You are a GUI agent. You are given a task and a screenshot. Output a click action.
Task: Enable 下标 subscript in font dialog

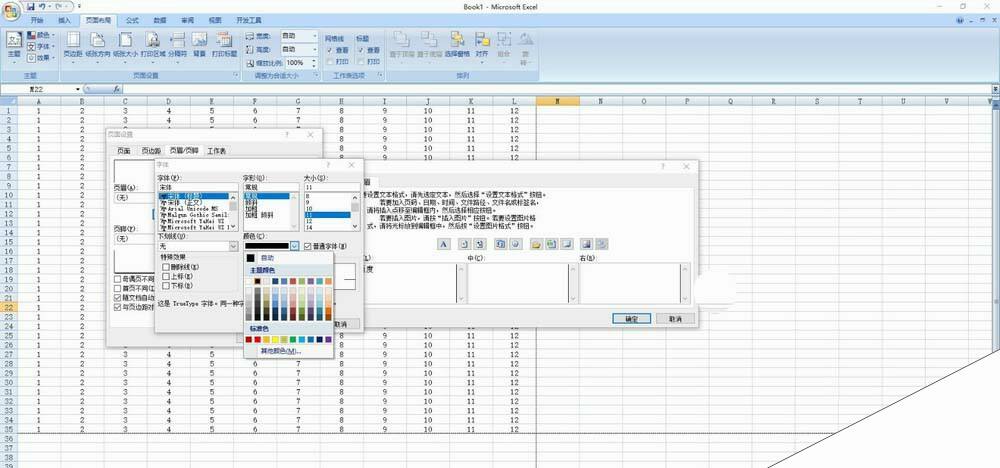(x=166, y=286)
